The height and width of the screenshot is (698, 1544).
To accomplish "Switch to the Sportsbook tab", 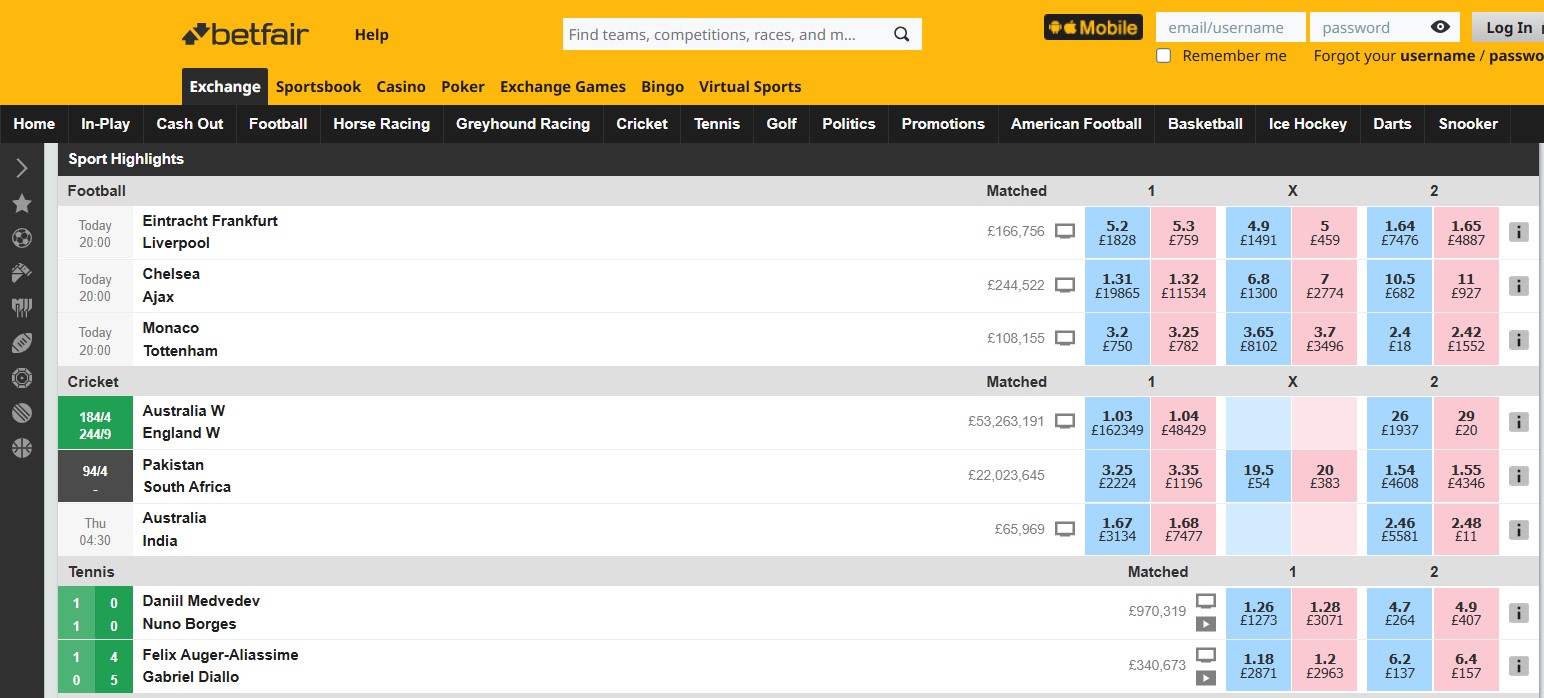I will point(318,86).
